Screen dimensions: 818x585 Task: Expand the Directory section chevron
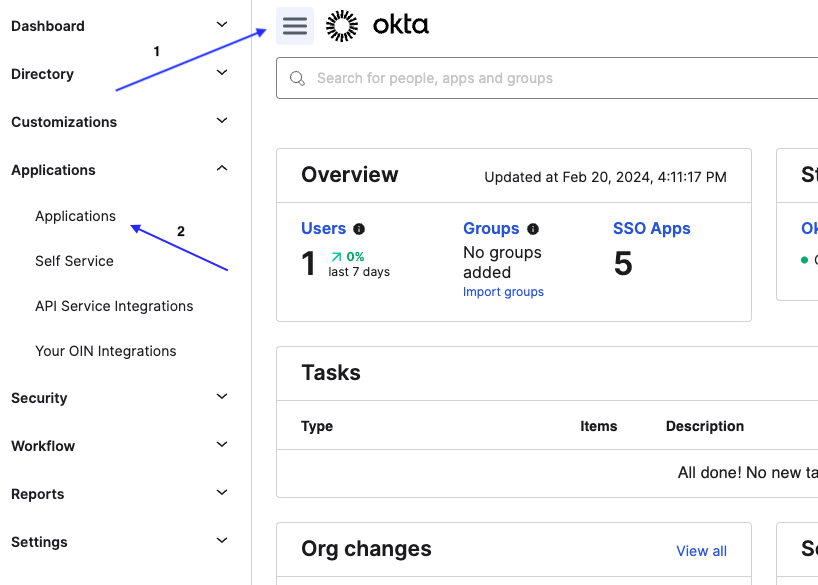222,73
